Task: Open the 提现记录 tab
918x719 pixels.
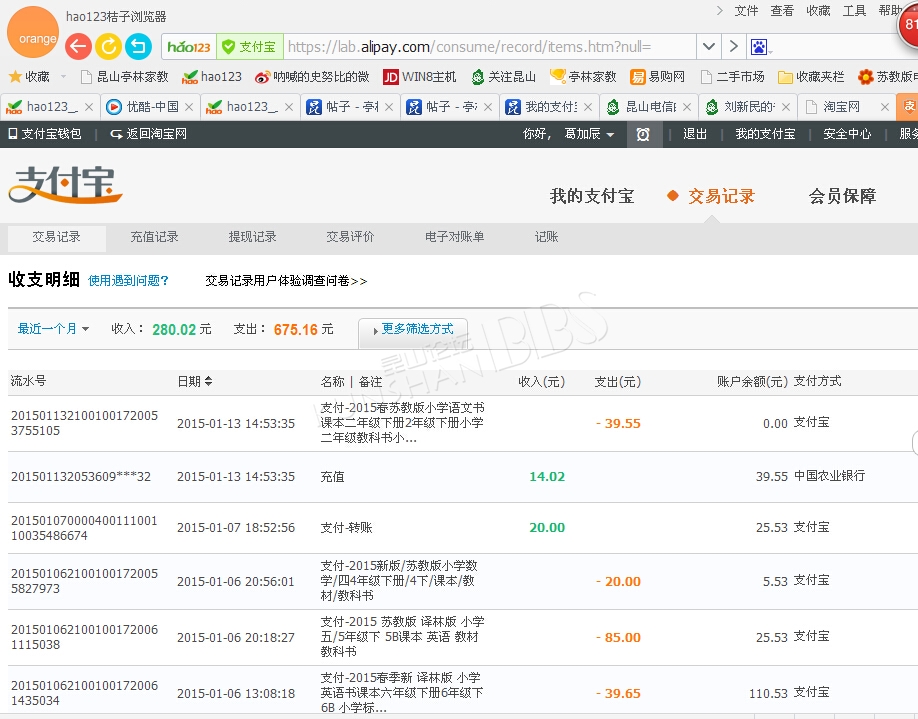Action: pos(252,237)
